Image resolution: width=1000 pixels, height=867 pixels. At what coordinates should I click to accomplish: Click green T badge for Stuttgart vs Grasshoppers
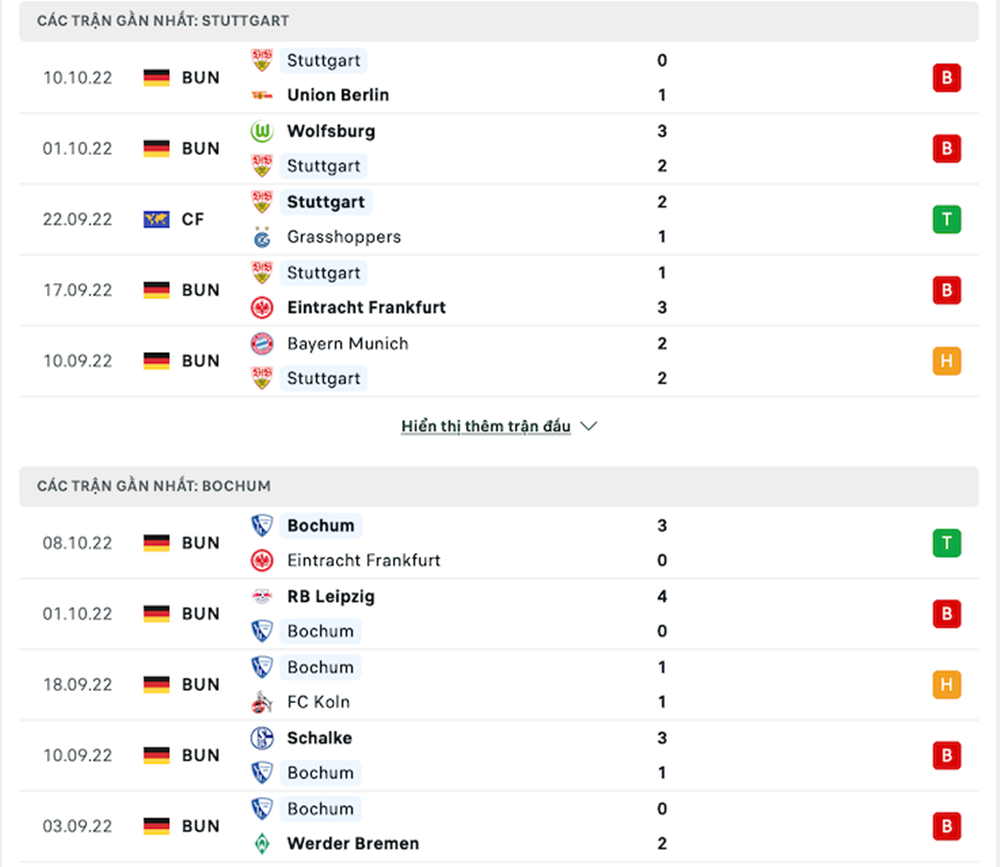tap(946, 219)
